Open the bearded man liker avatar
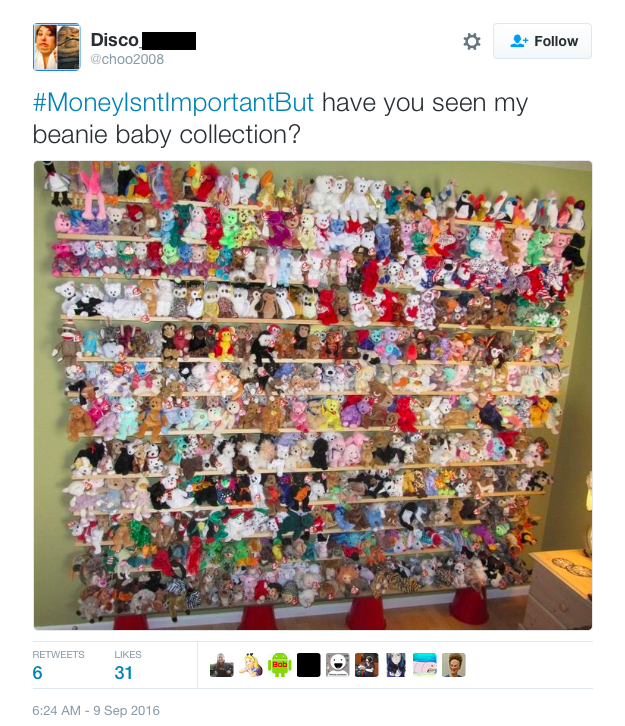625x726 pixels. coord(222,665)
